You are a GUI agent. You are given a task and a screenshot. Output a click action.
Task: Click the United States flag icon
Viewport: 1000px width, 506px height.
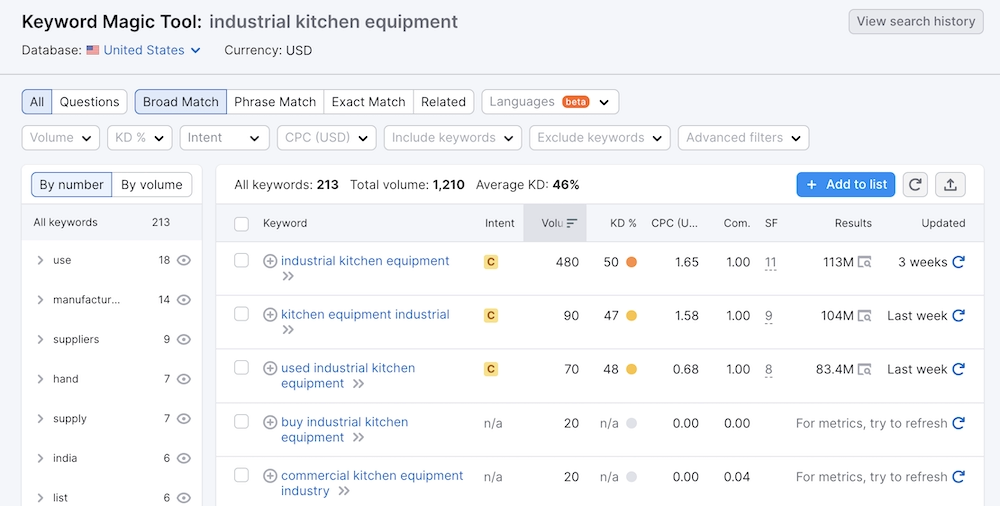[93, 50]
